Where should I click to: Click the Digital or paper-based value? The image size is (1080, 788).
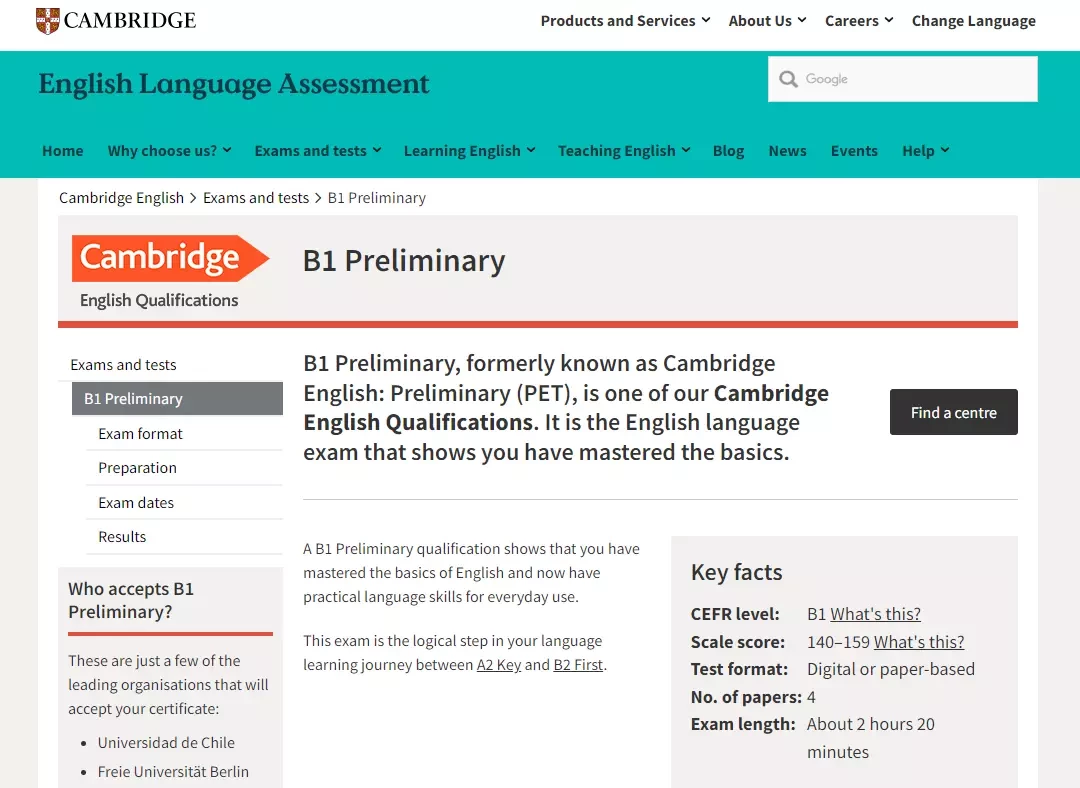point(891,669)
